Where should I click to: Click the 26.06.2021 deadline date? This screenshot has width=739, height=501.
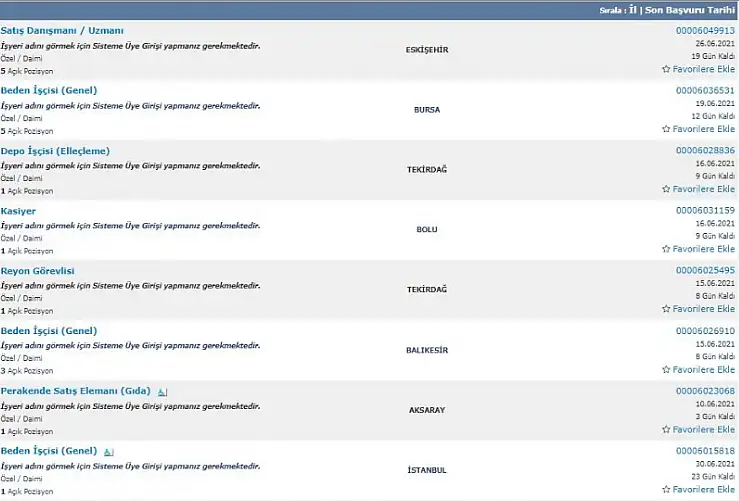click(715, 43)
